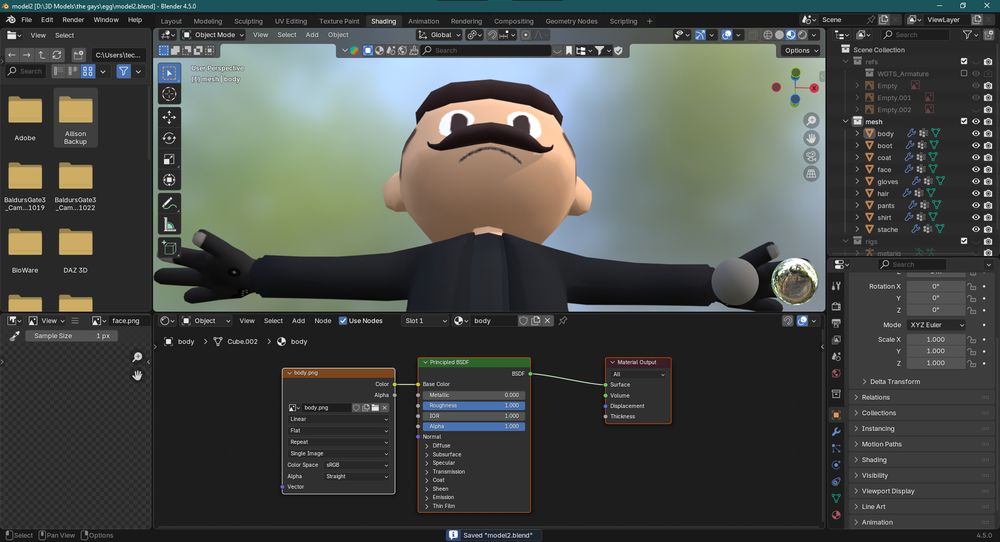Open the XYZ Euler rotation mode dropdown
Image resolution: width=1000 pixels, height=542 pixels.
point(936,325)
